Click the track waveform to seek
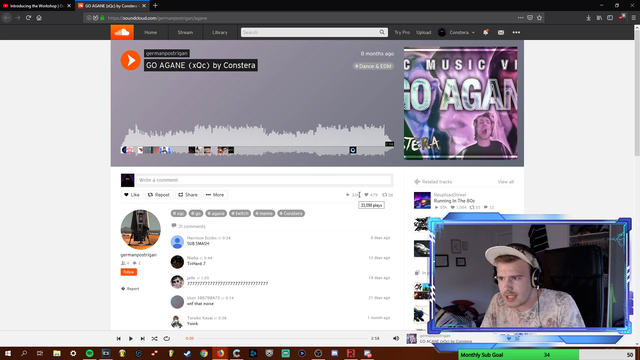 point(257,139)
